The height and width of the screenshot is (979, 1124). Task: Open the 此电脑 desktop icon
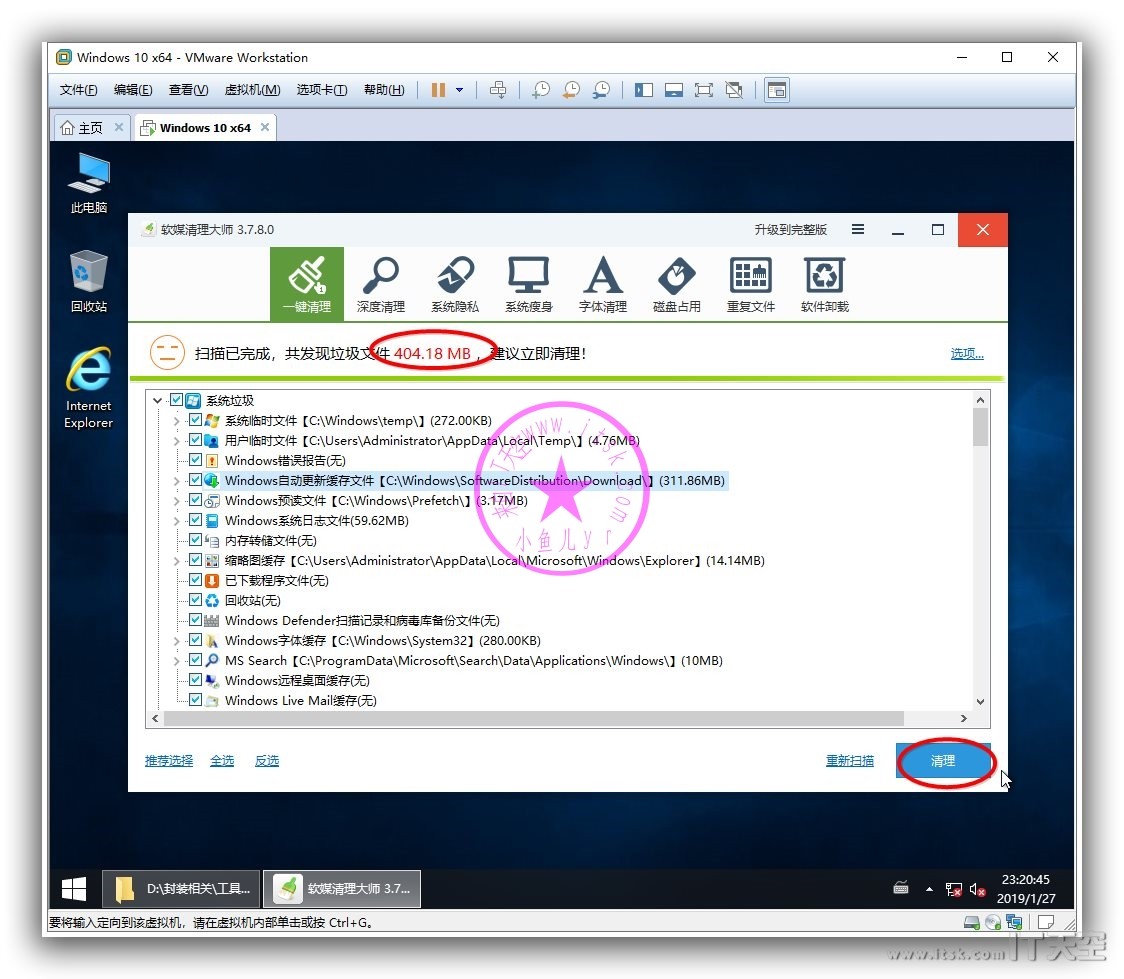coord(89,183)
